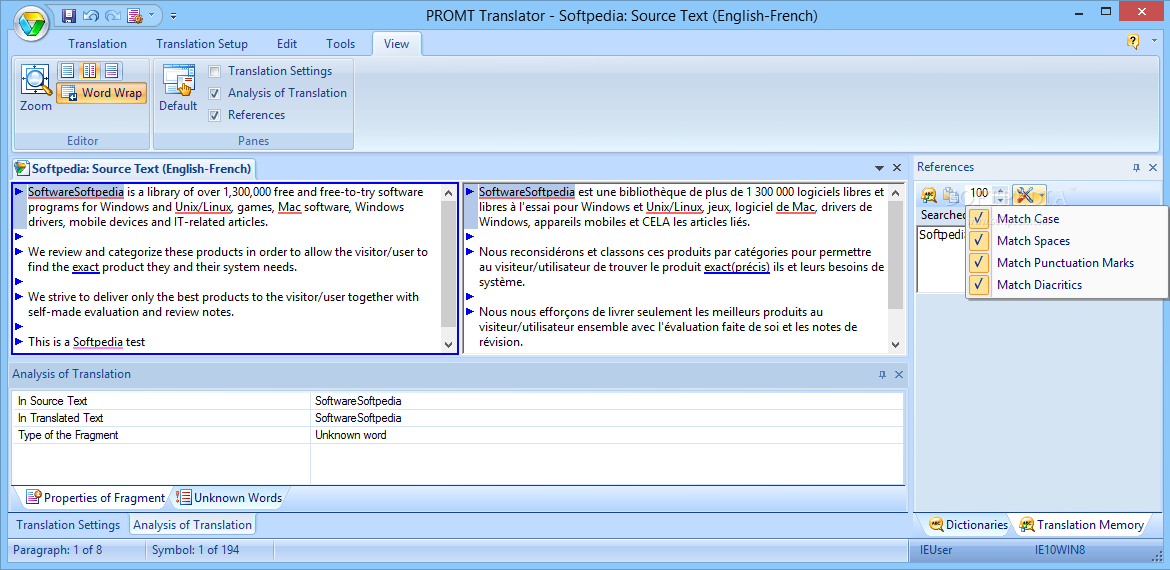Click the Default panes layout icon
Image resolution: width=1170 pixels, height=570 pixels.
(x=178, y=88)
